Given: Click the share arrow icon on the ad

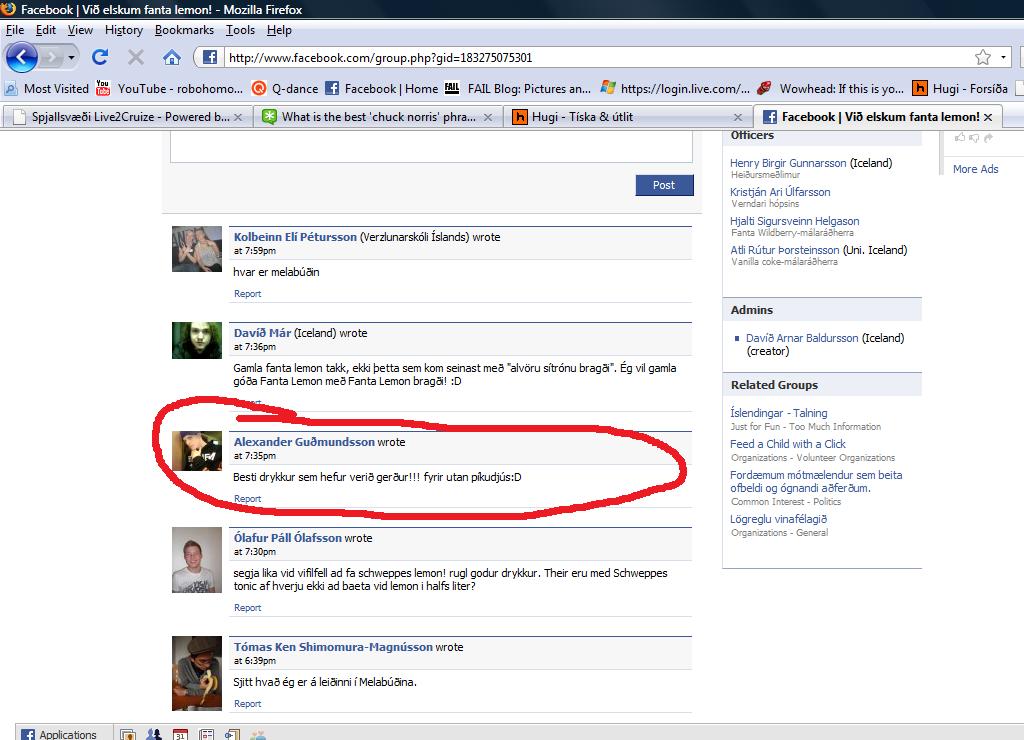Looking at the screenshot, I should pyautogui.click(x=988, y=137).
